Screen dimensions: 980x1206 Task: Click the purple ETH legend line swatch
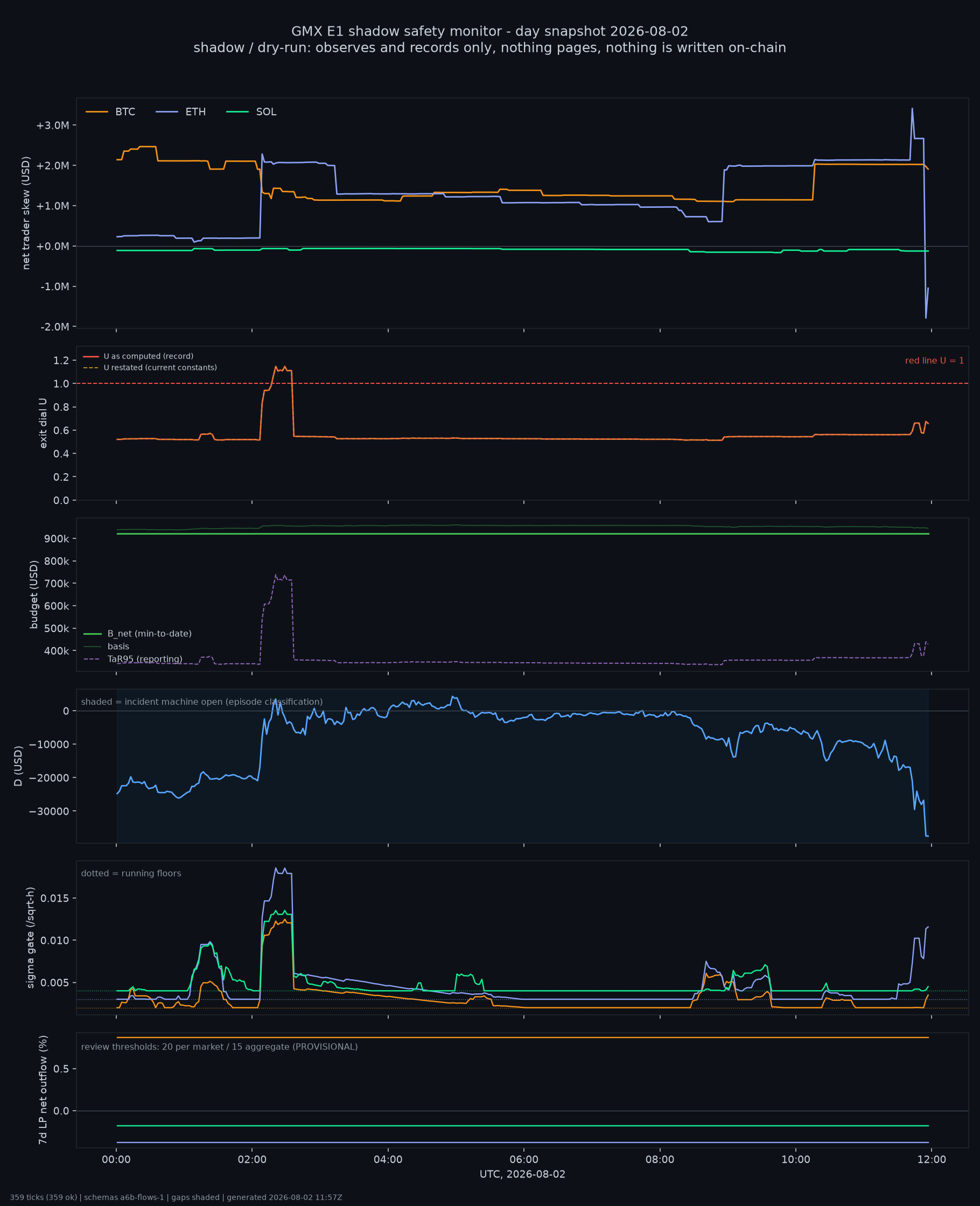[x=166, y=112]
